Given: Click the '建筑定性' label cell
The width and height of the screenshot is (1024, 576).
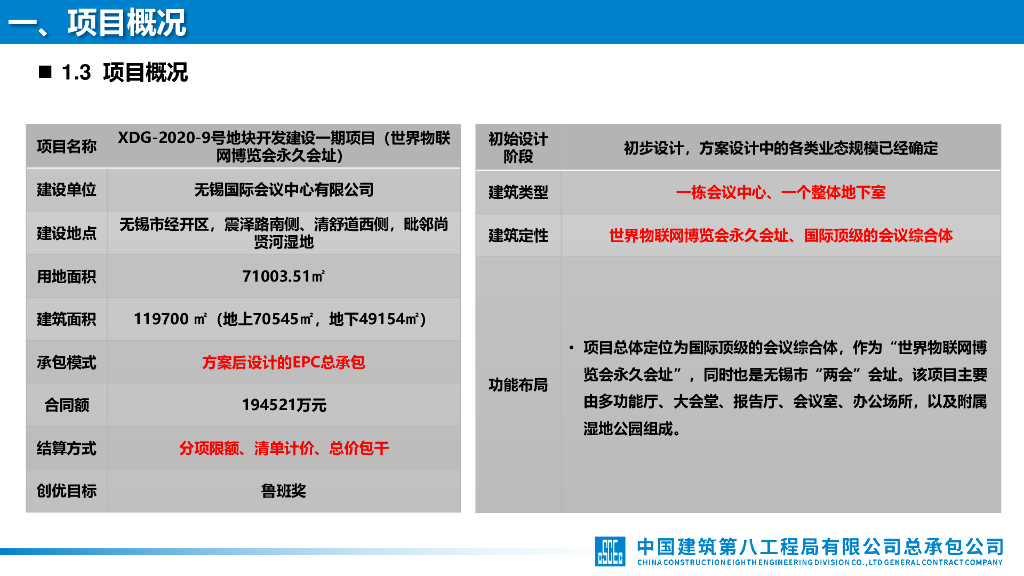Looking at the screenshot, I should [x=519, y=236].
